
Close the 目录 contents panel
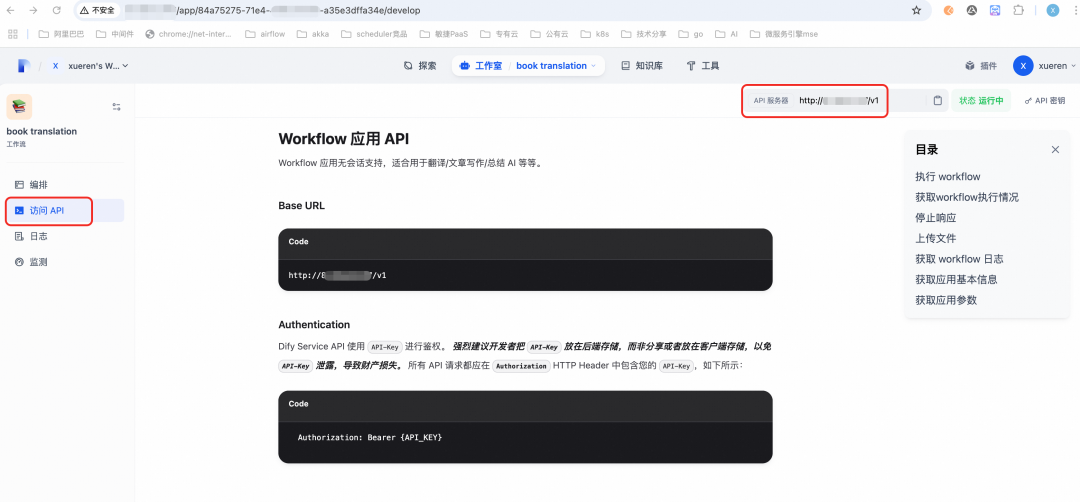coord(1055,150)
